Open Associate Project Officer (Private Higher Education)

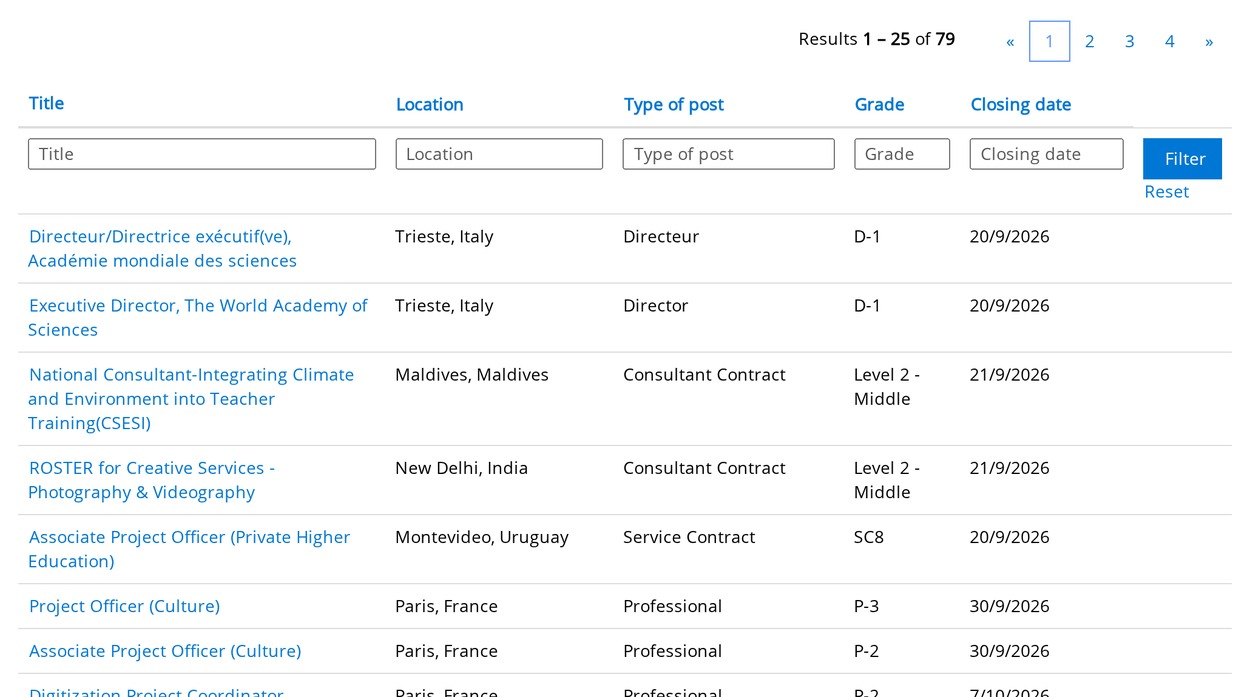pyautogui.click(x=189, y=549)
